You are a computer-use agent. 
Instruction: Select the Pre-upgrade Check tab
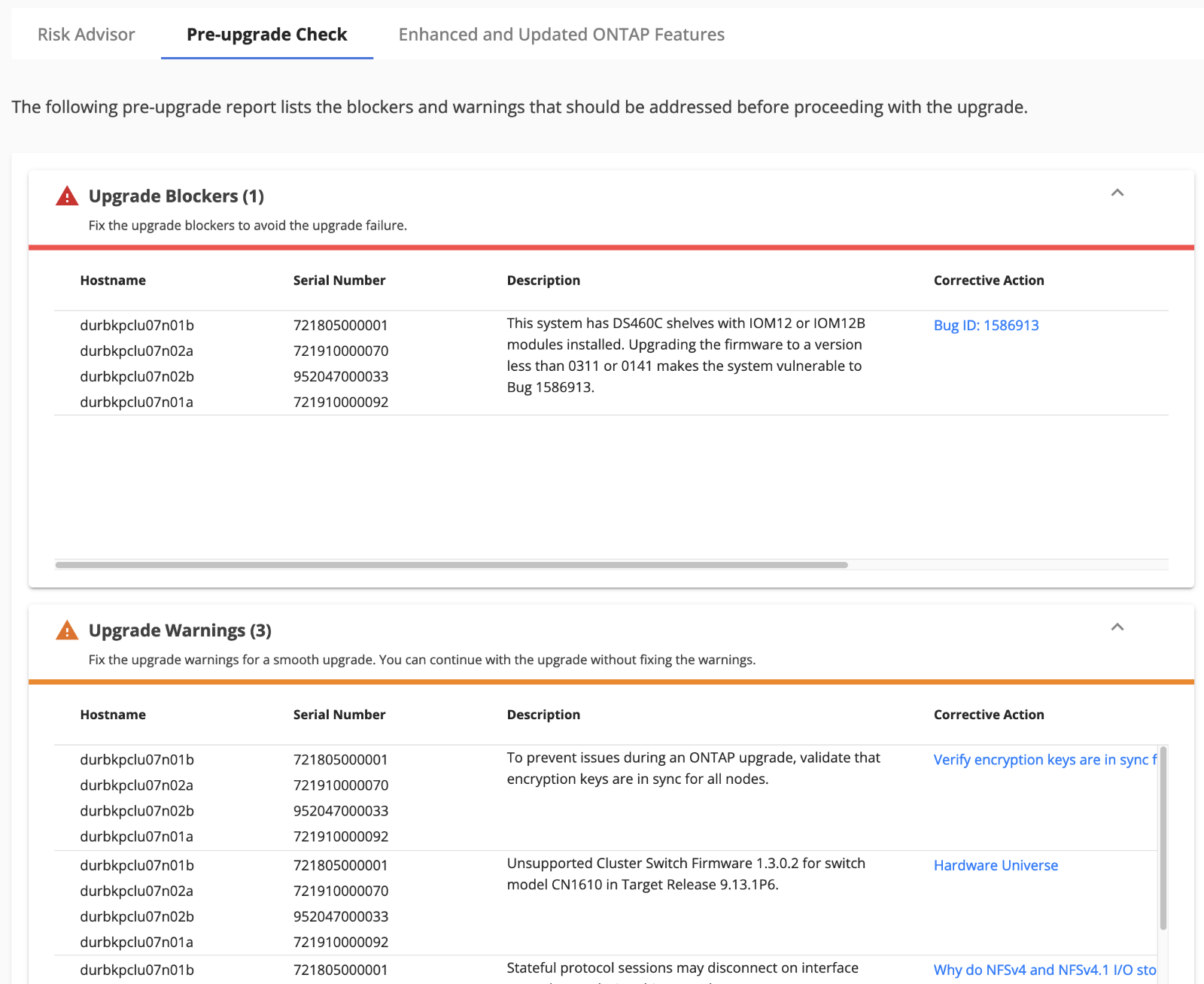point(266,35)
